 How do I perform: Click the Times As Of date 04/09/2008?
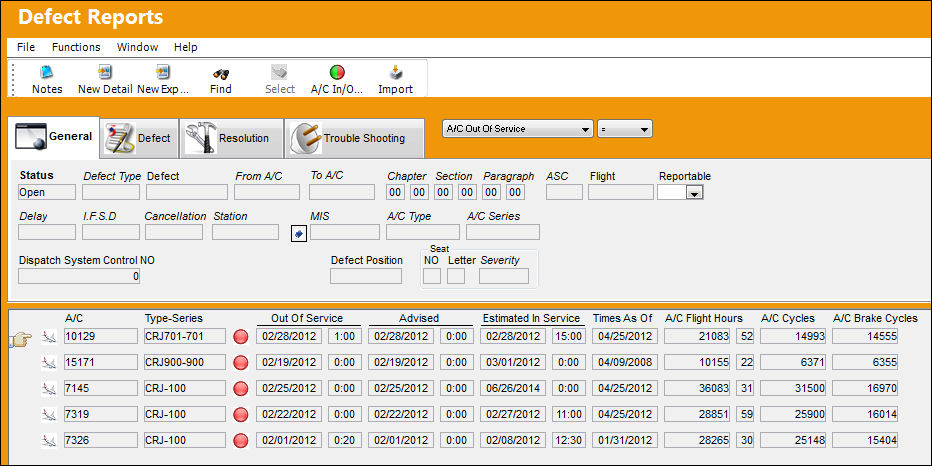tap(625, 362)
